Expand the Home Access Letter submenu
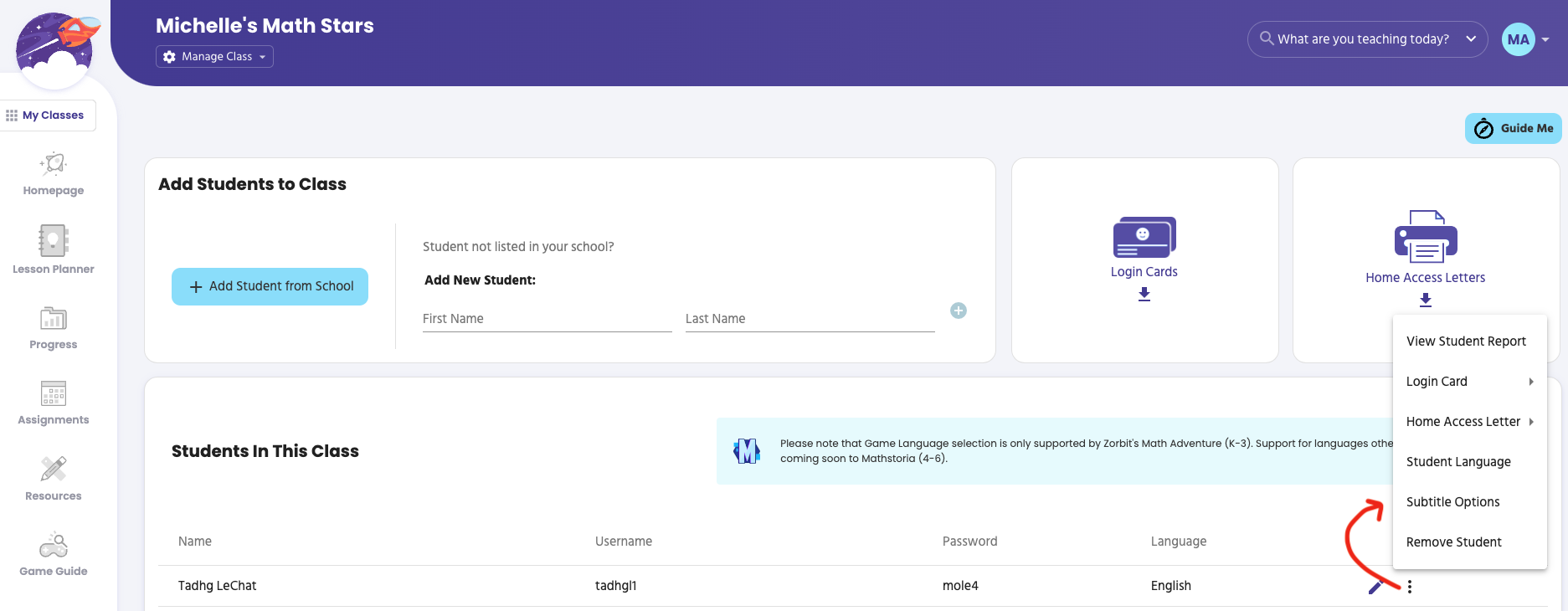This screenshot has width=1568, height=611. click(x=1469, y=422)
